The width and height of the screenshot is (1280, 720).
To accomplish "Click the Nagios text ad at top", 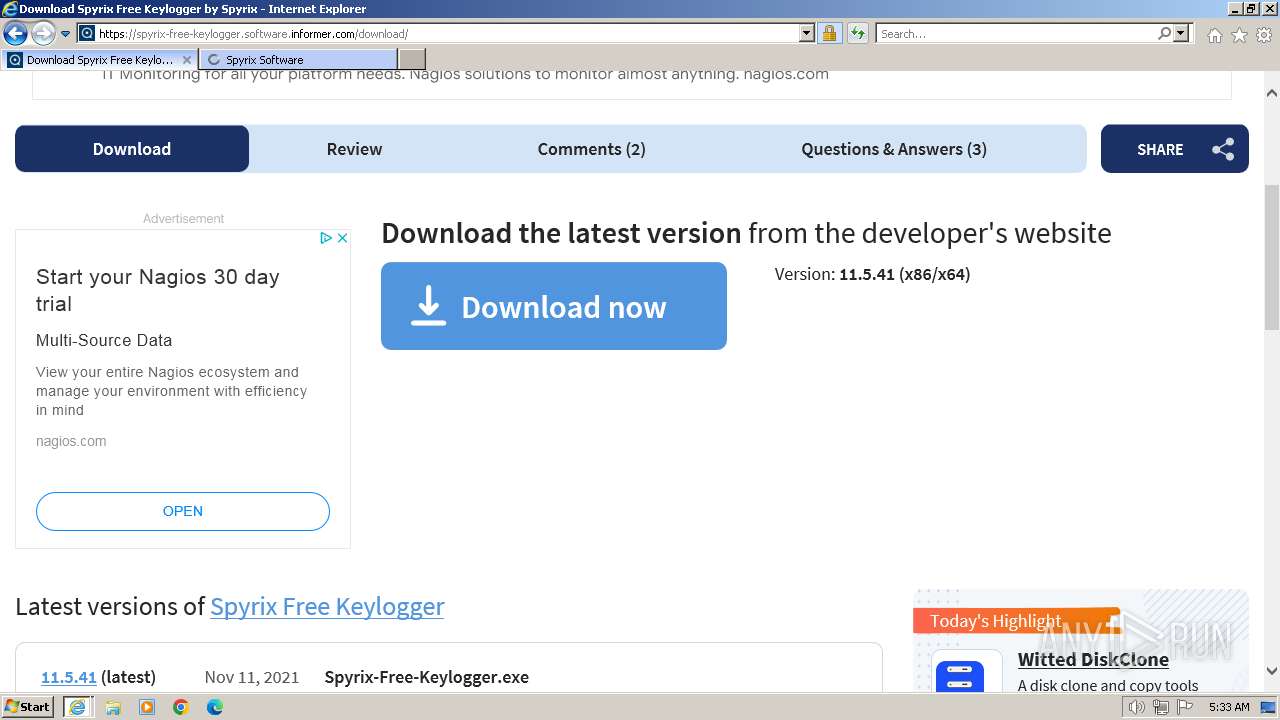I will pos(464,74).
